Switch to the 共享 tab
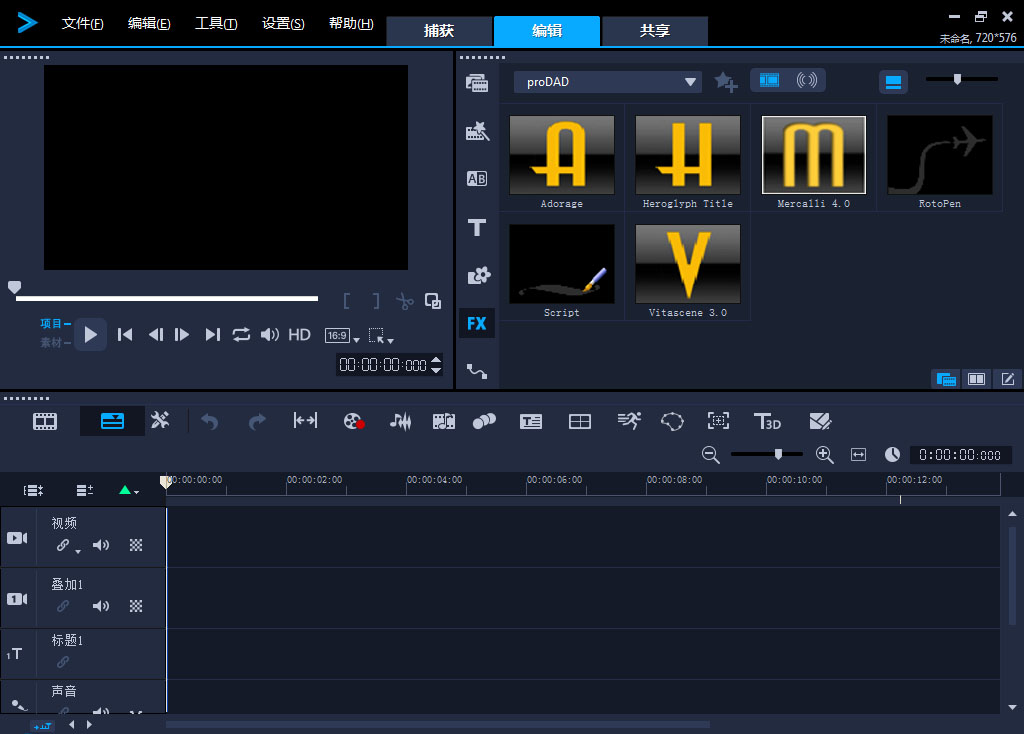 pos(654,31)
